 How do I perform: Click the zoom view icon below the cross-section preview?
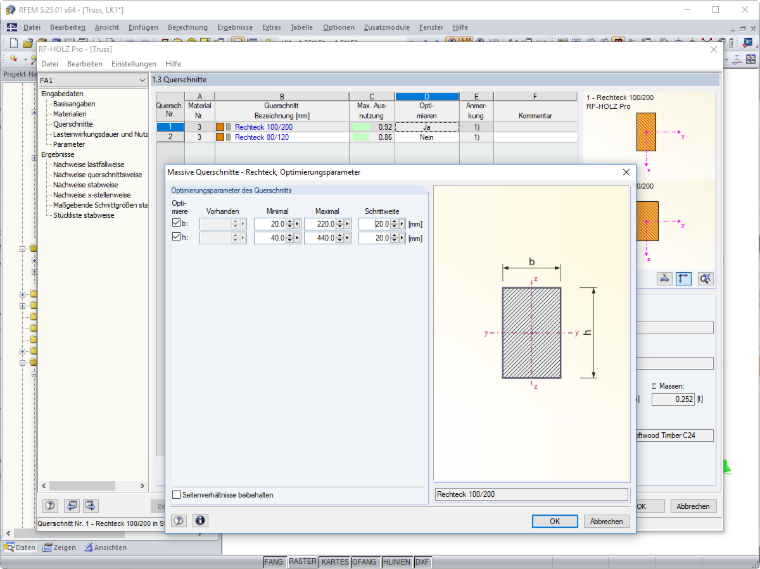click(705, 278)
